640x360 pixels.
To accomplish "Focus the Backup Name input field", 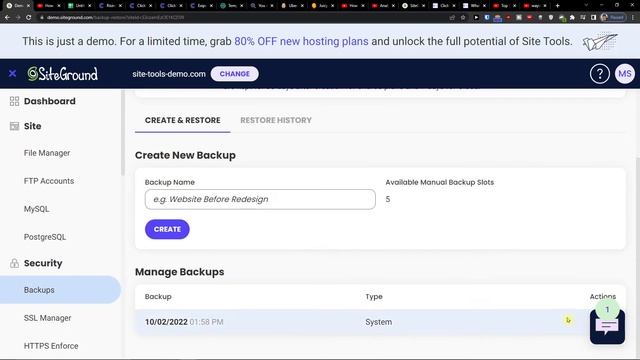I will point(260,199).
